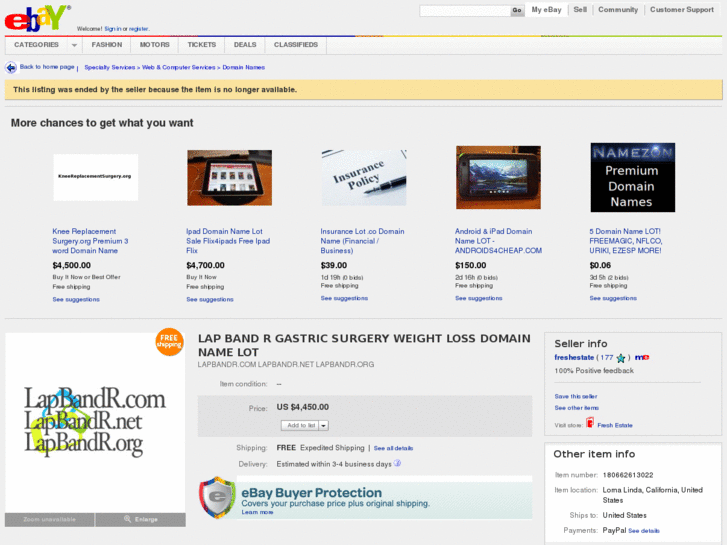Image resolution: width=727 pixels, height=545 pixels.
Task: Click the Fresh Estate store door icon
Action: [x=590, y=423]
